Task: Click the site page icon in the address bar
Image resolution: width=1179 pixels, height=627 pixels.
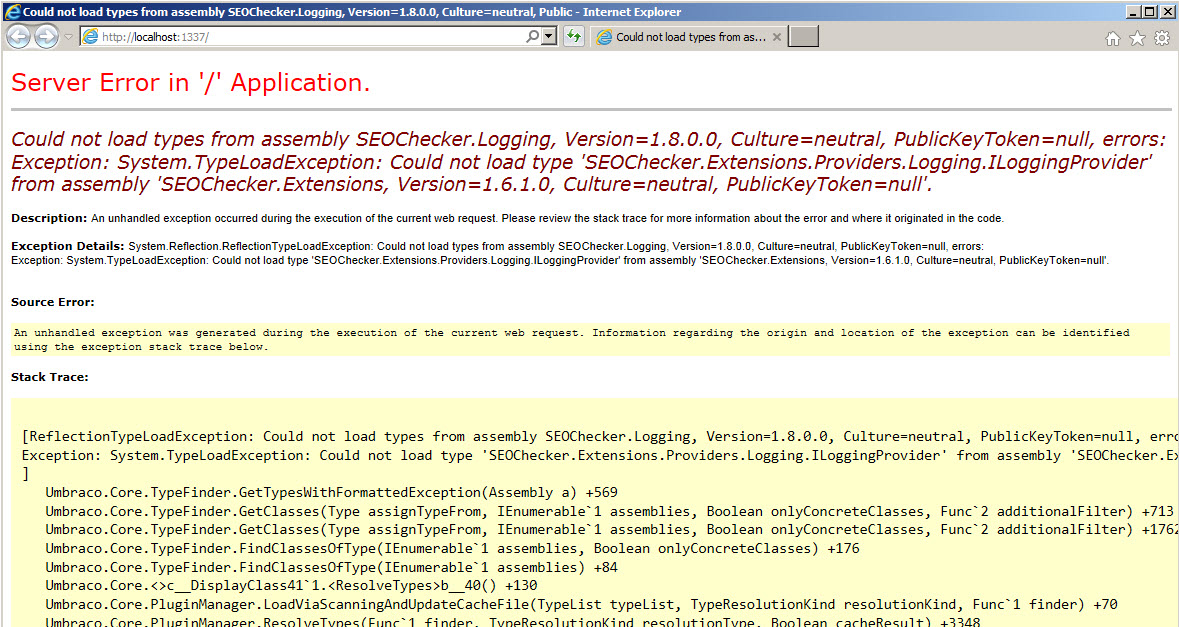Action: point(90,37)
